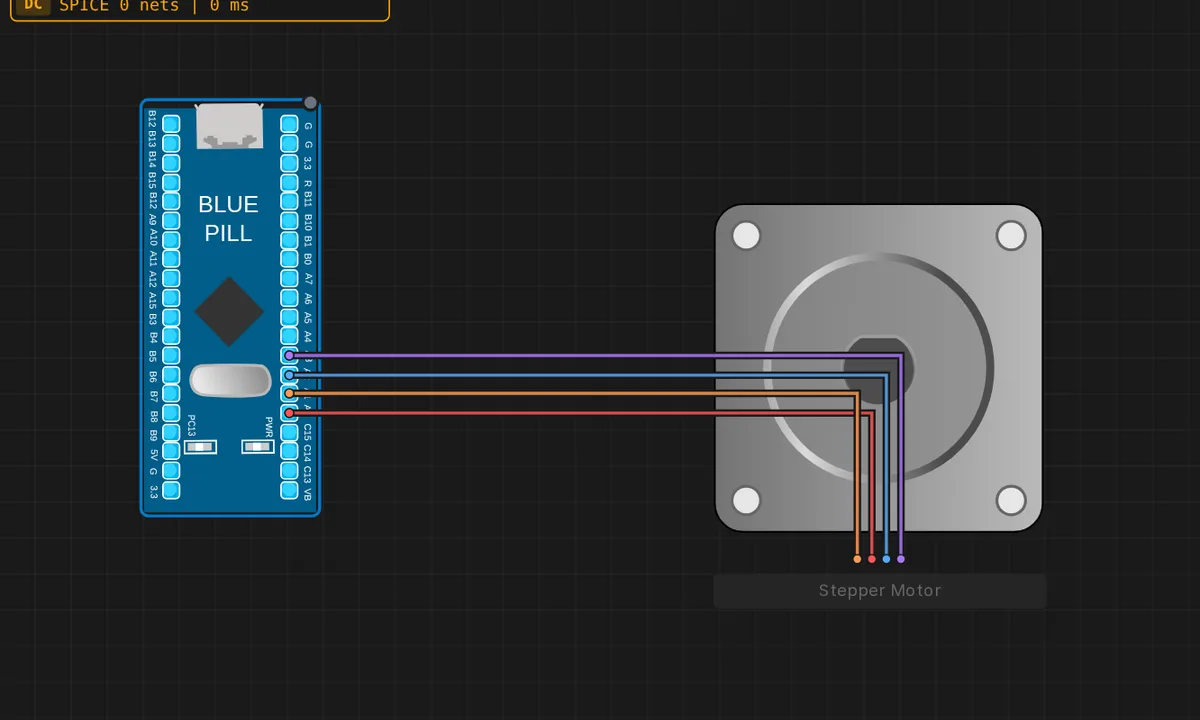
Task: Click pin B0 on the right header
Action: click(289, 259)
